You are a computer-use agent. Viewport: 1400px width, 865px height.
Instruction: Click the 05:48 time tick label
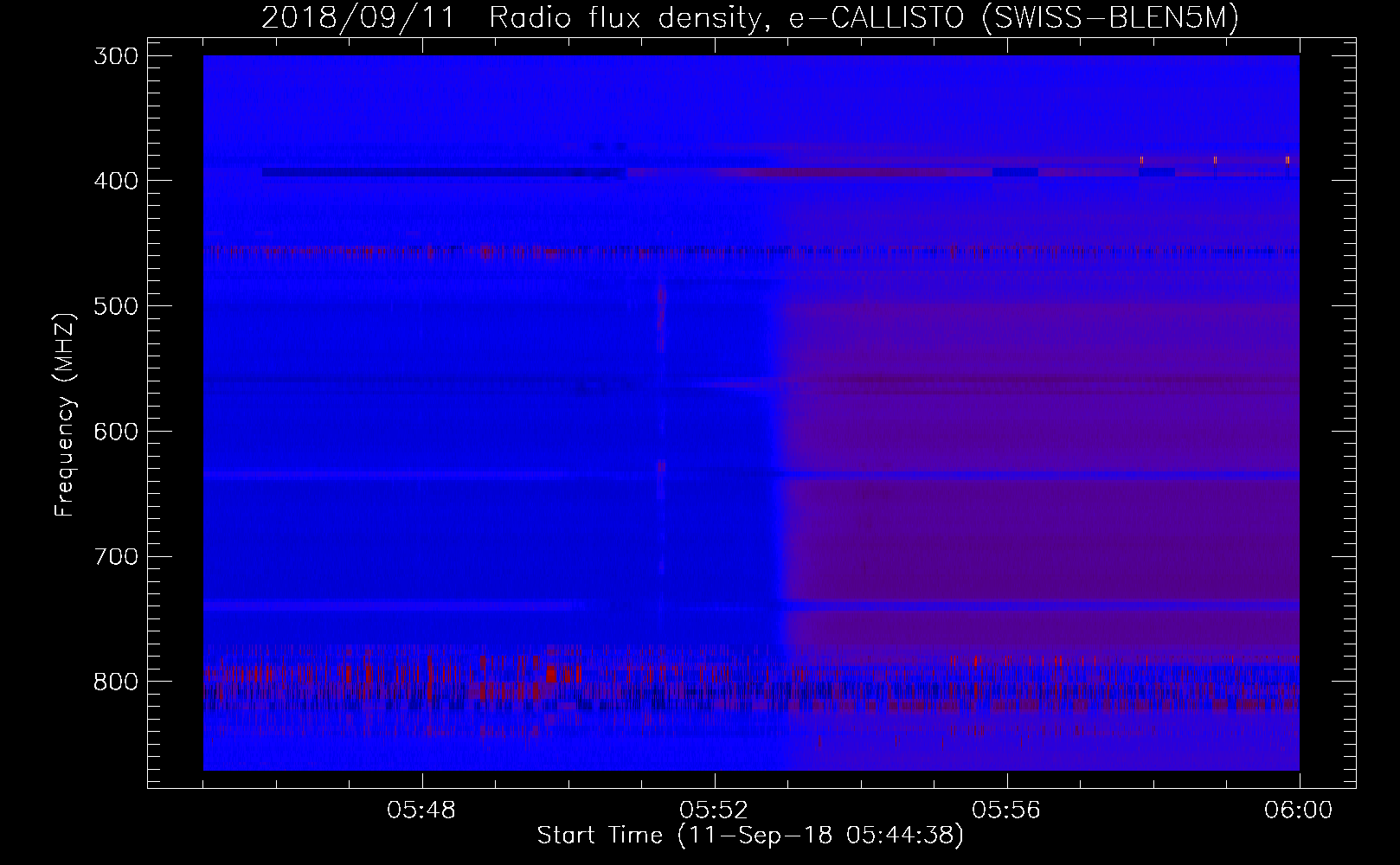coord(422,811)
